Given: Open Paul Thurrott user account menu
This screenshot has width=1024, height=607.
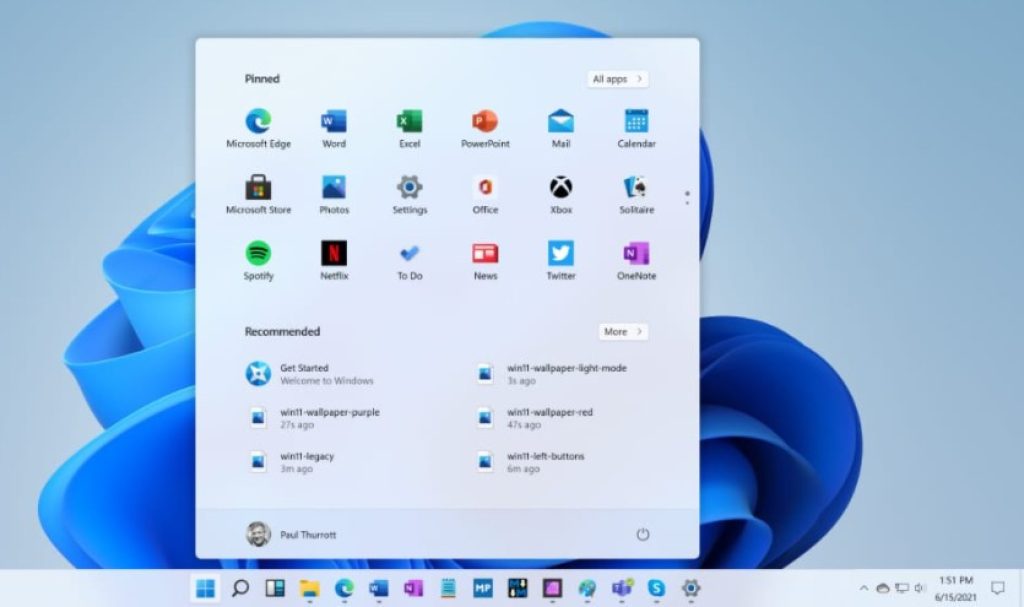Looking at the screenshot, I should (x=291, y=534).
